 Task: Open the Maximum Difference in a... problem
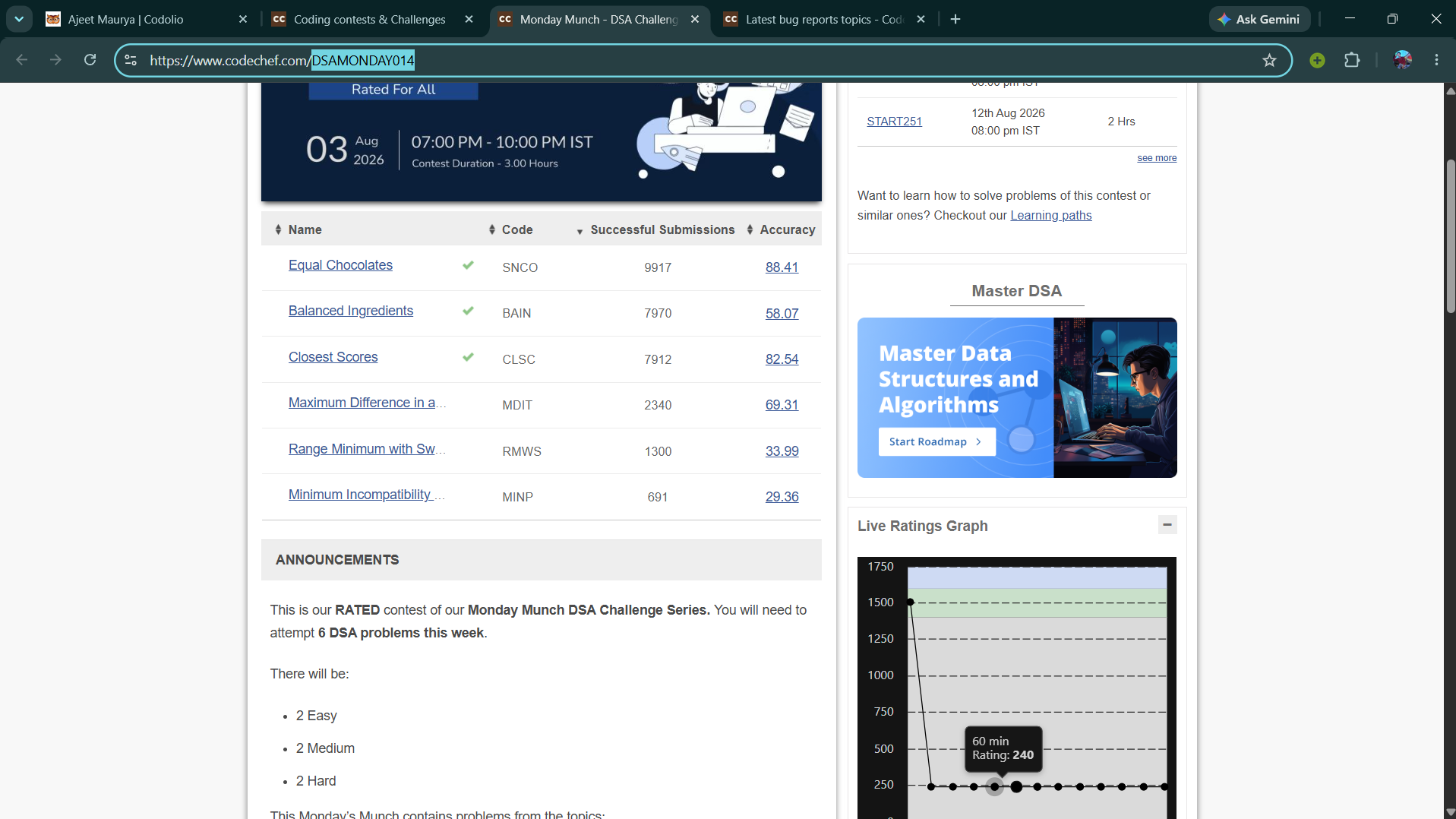click(367, 403)
